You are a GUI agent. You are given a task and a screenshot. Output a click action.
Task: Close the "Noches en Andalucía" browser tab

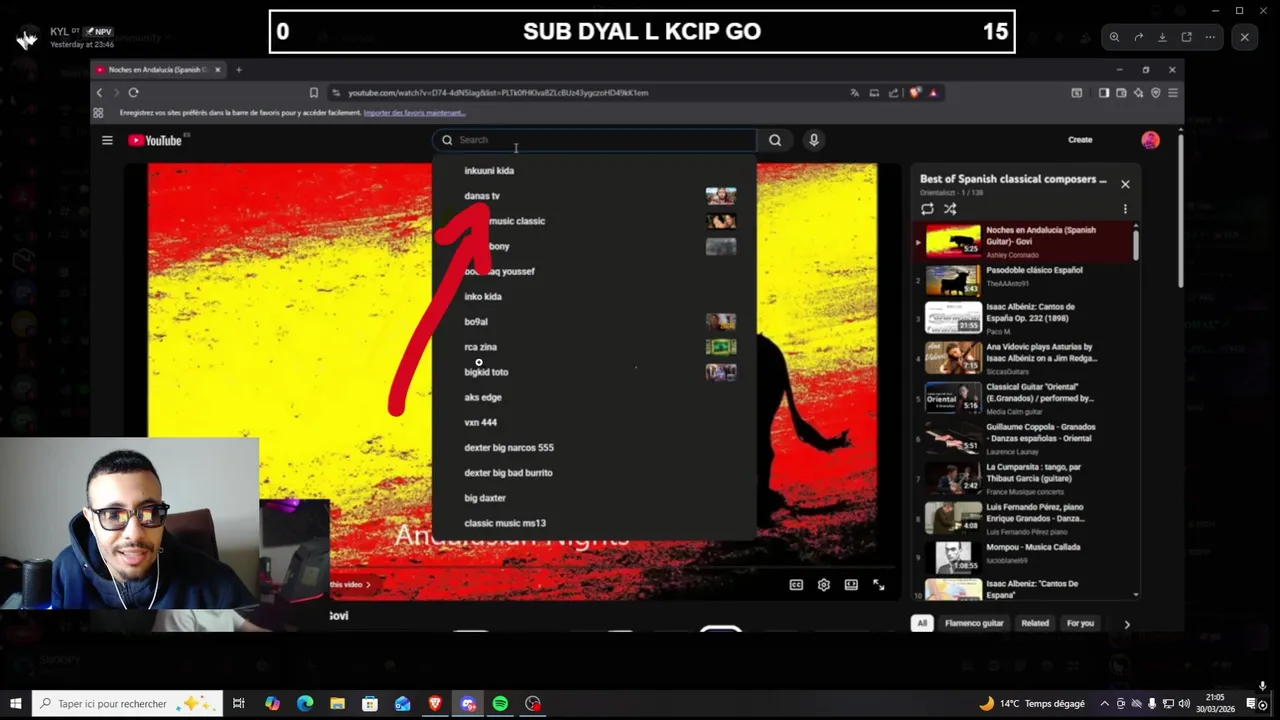(216, 70)
